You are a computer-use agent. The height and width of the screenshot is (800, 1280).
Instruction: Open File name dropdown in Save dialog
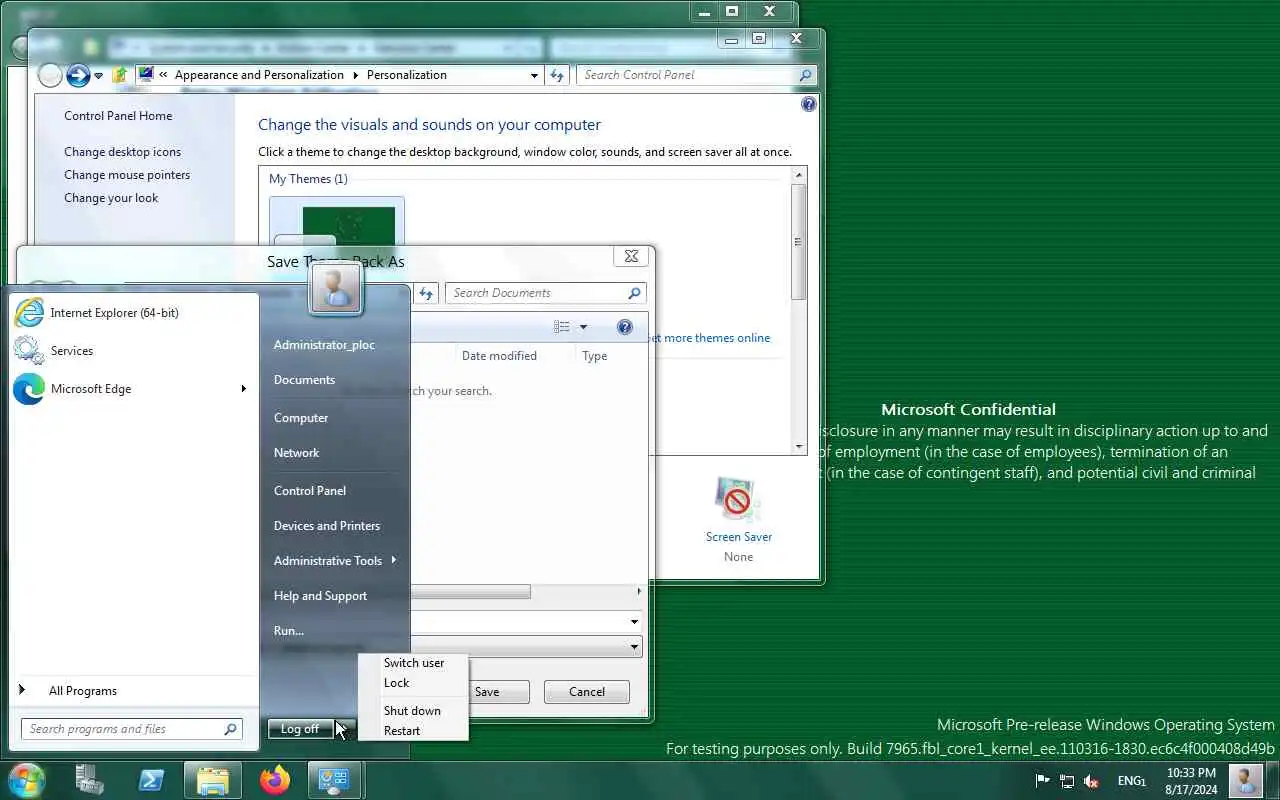634,622
